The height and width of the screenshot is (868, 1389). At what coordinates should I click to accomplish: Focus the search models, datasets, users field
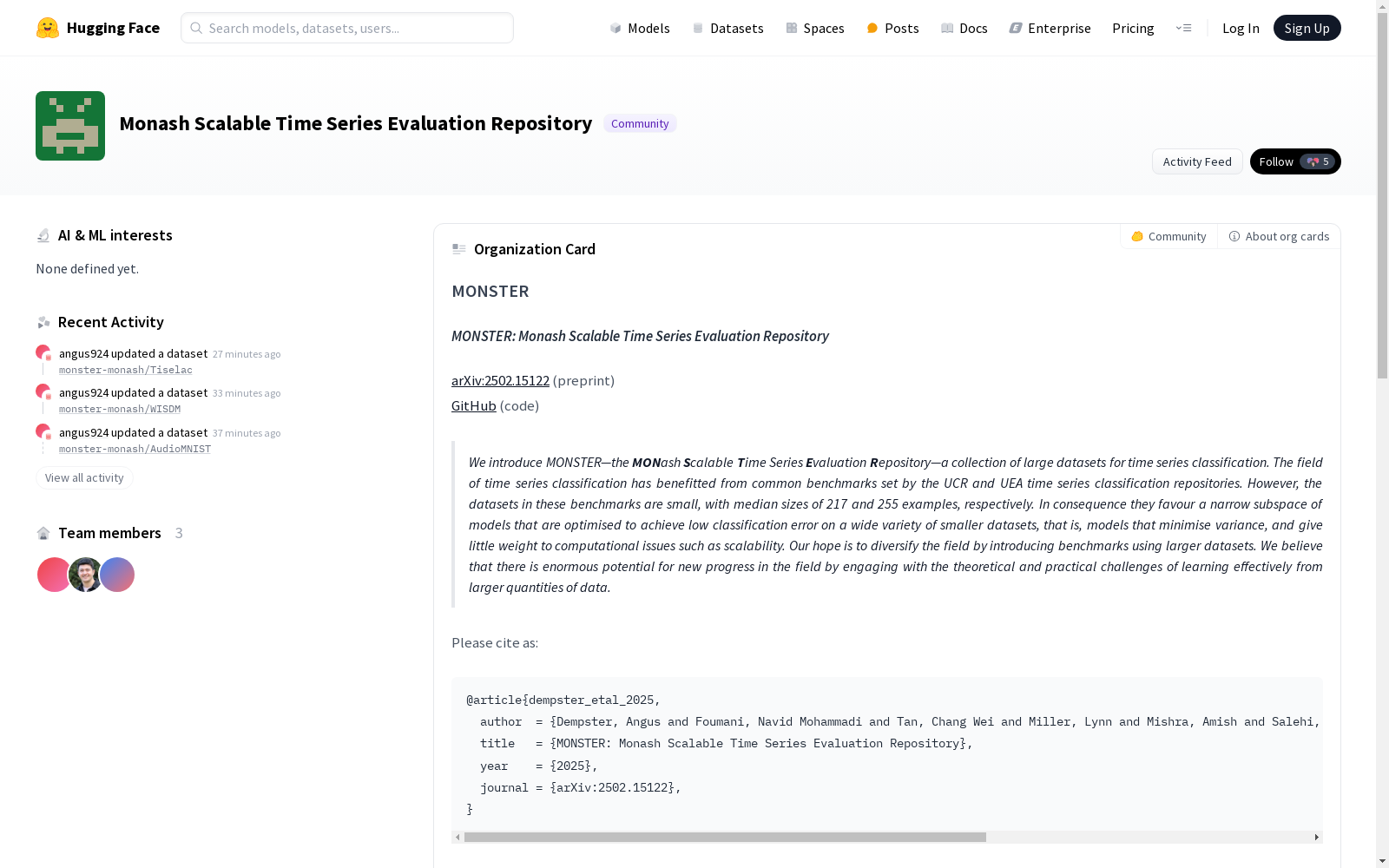(x=347, y=28)
